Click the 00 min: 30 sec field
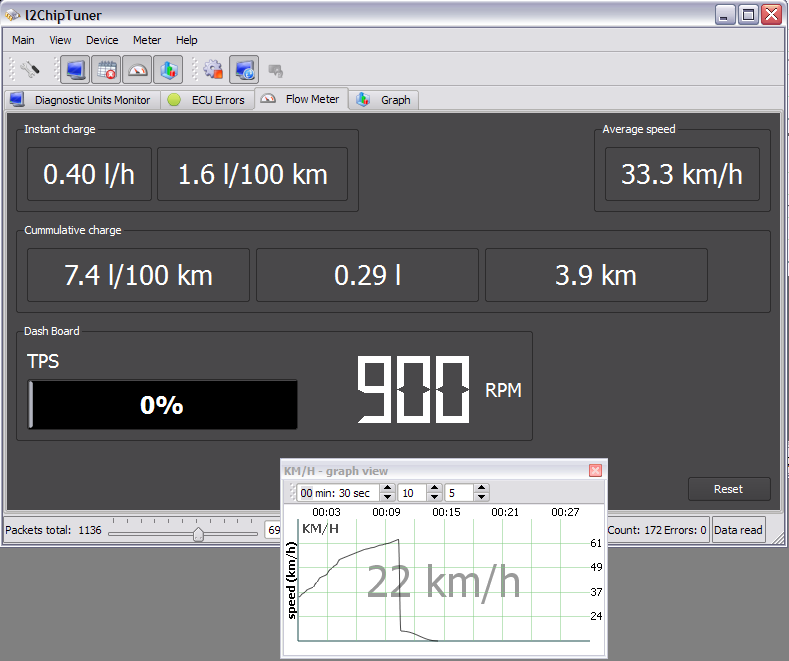This screenshot has height=661, width=789. click(x=338, y=492)
